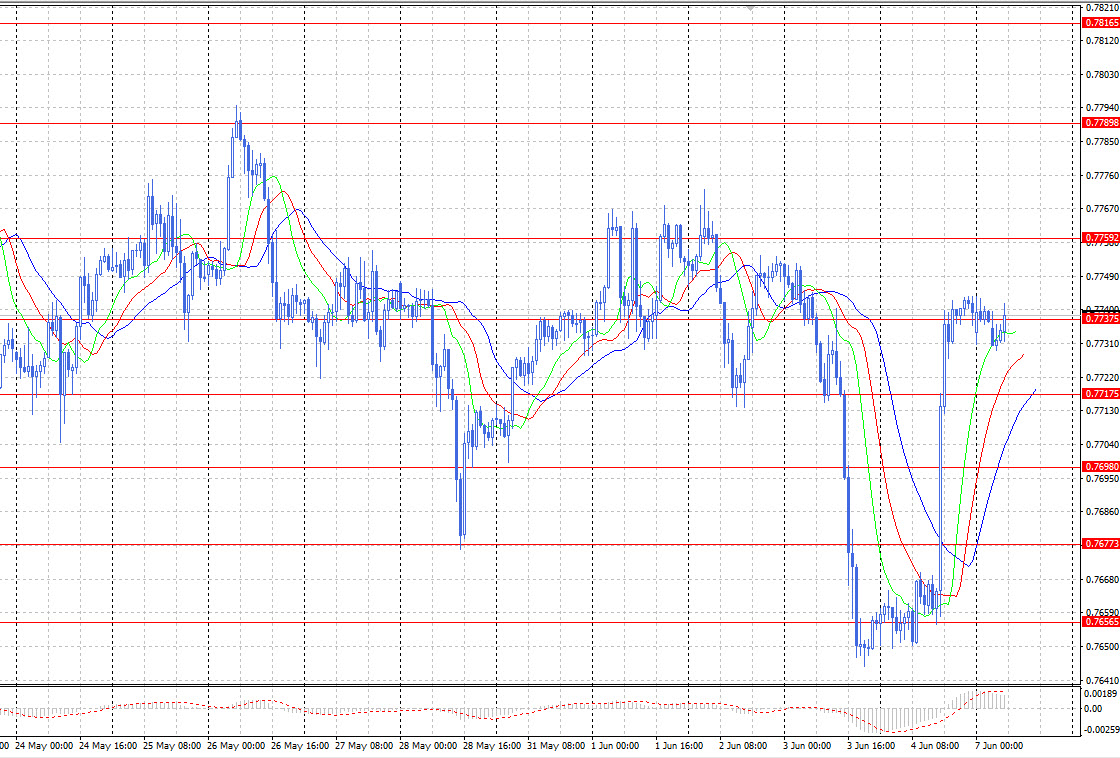Viewport: 1120px width, 758px height.
Task: Select the 7 Jun 00:00 time label
Action: coord(999,746)
